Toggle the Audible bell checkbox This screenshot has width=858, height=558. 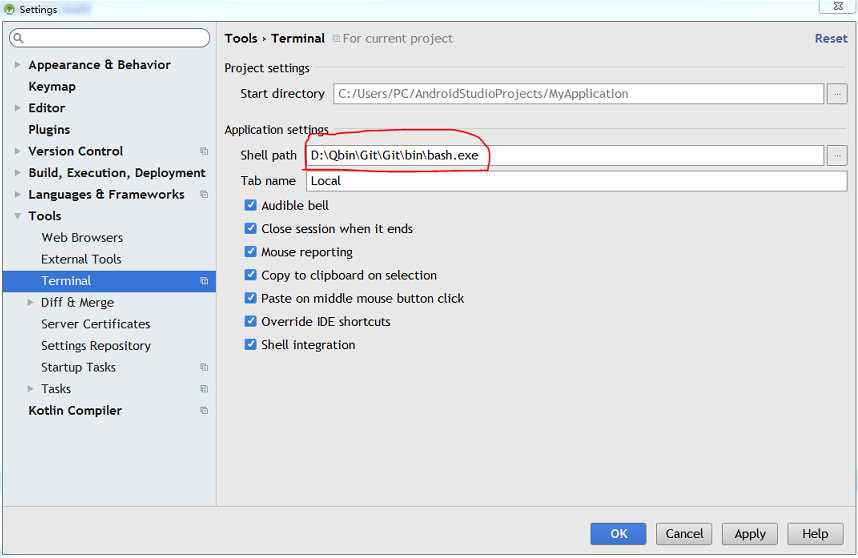click(250, 205)
